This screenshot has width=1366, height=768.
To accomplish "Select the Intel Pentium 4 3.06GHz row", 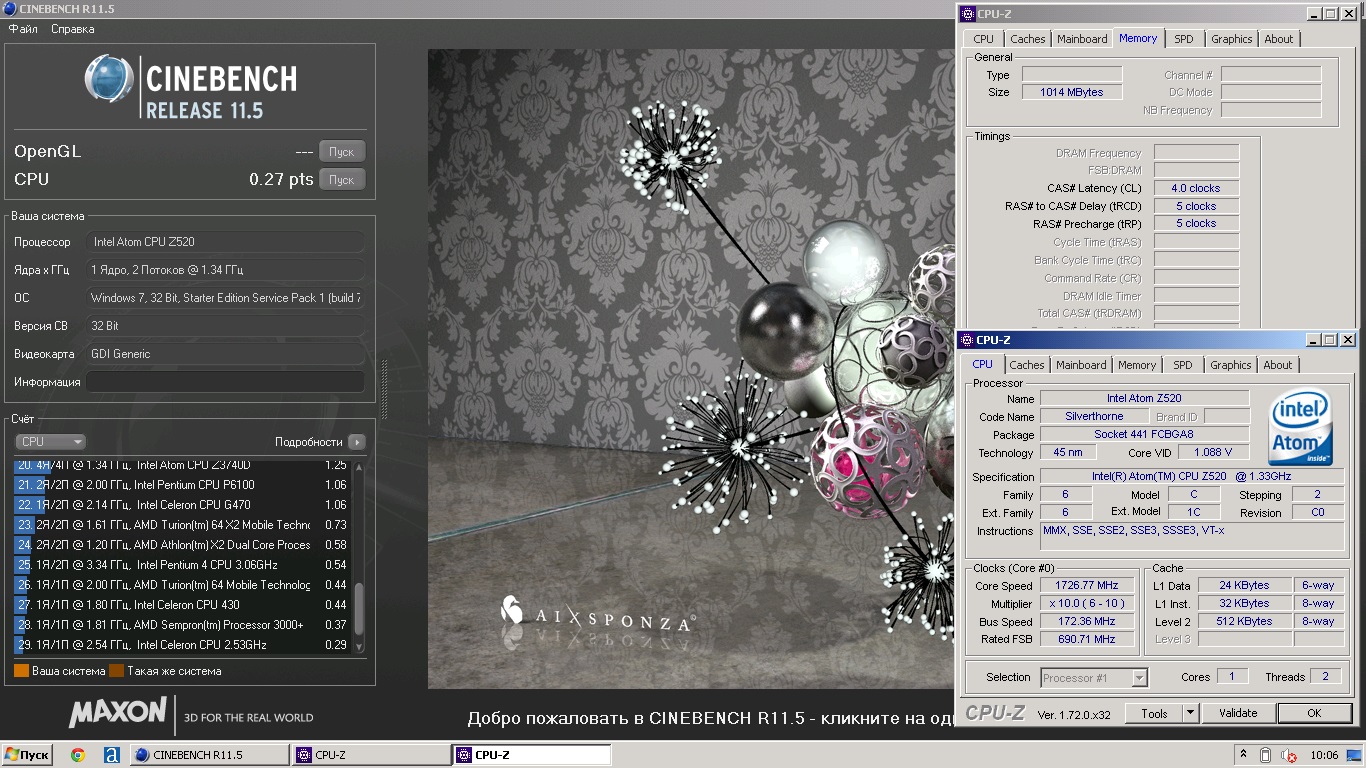I will (x=183, y=565).
